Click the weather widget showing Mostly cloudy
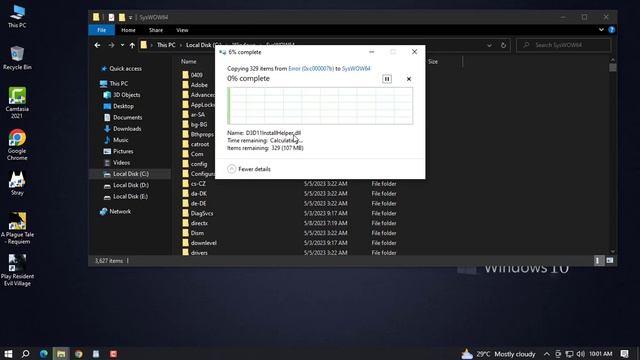640x360 pixels. (x=498, y=353)
